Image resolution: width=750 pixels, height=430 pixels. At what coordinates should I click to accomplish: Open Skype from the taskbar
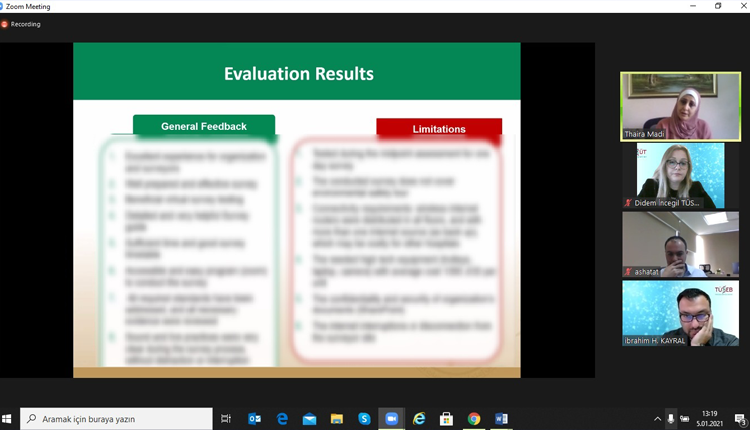pos(364,419)
